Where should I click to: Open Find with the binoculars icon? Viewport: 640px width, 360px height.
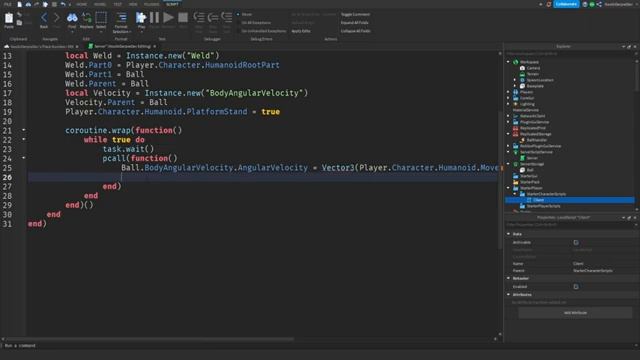pyautogui.click(x=72, y=19)
